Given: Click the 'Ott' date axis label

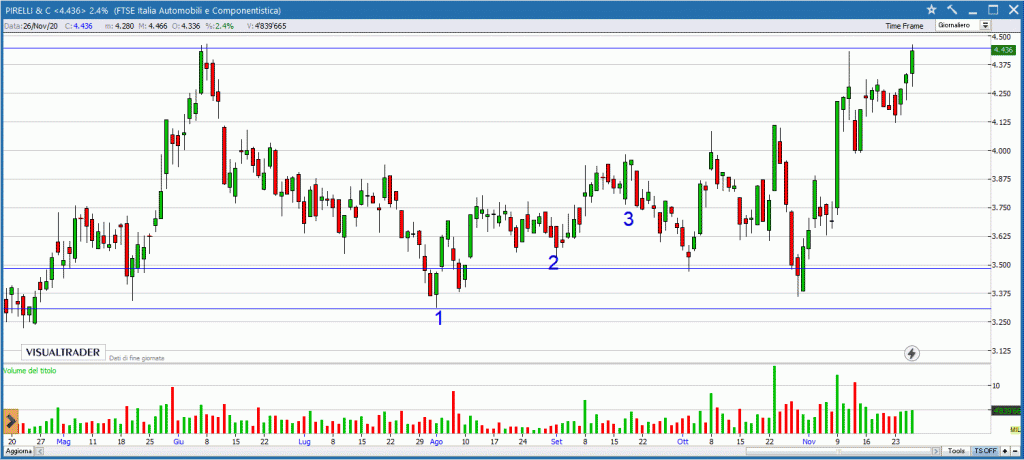Looking at the screenshot, I should click(683, 442).
